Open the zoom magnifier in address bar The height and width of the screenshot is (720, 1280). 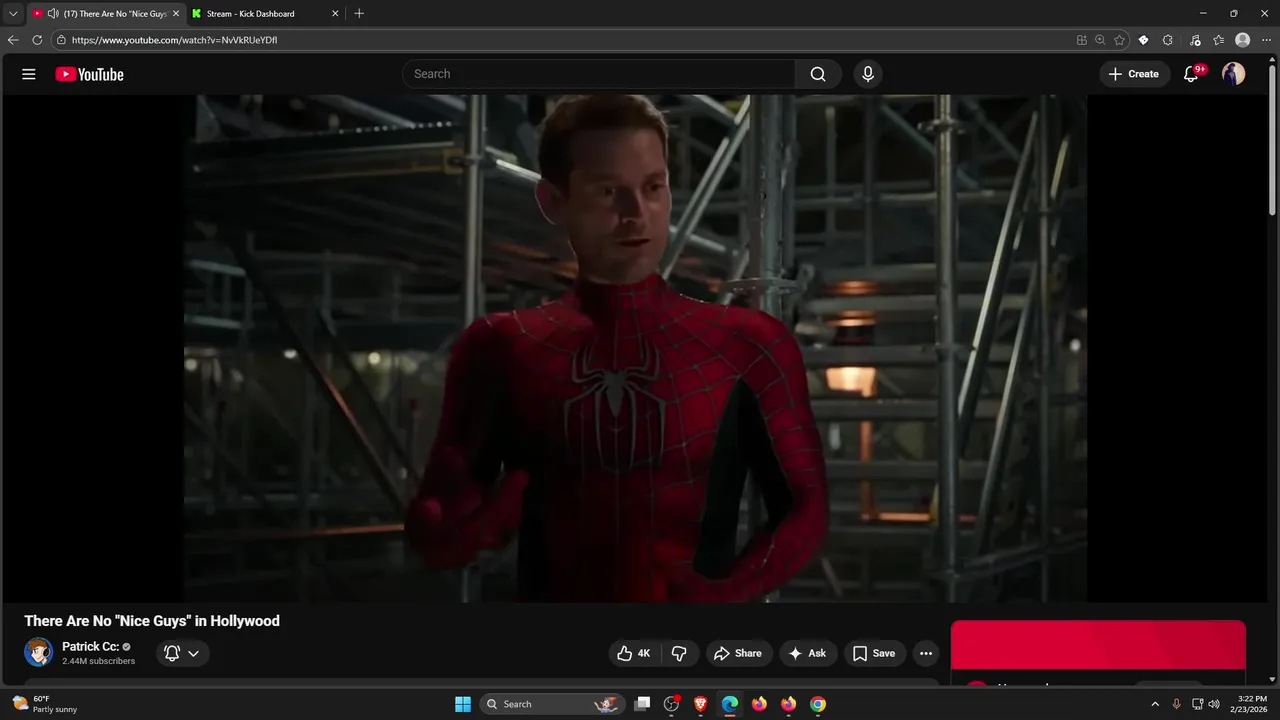[x=1100, y=40]
